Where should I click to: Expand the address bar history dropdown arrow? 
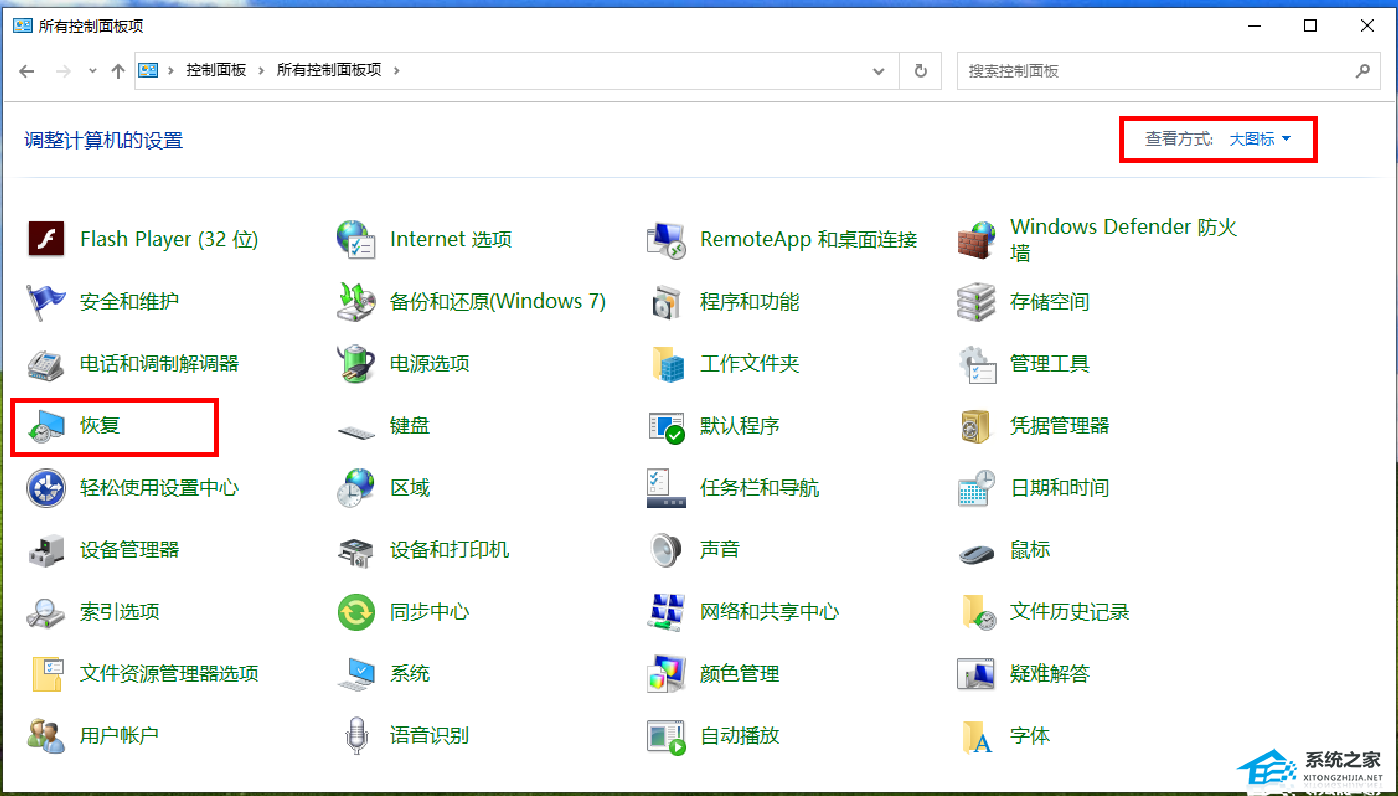(x=879, y=71)
